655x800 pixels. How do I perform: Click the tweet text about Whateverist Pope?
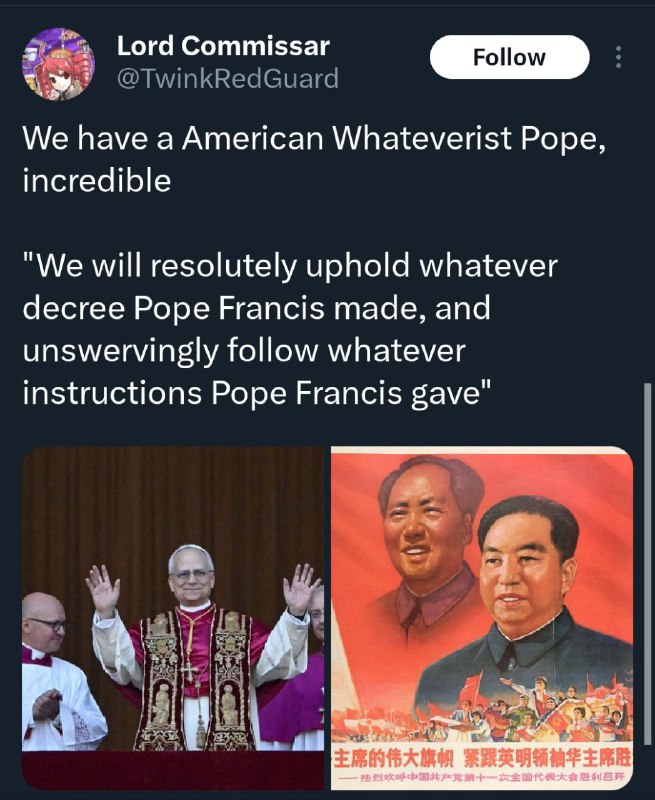point(314,159)
